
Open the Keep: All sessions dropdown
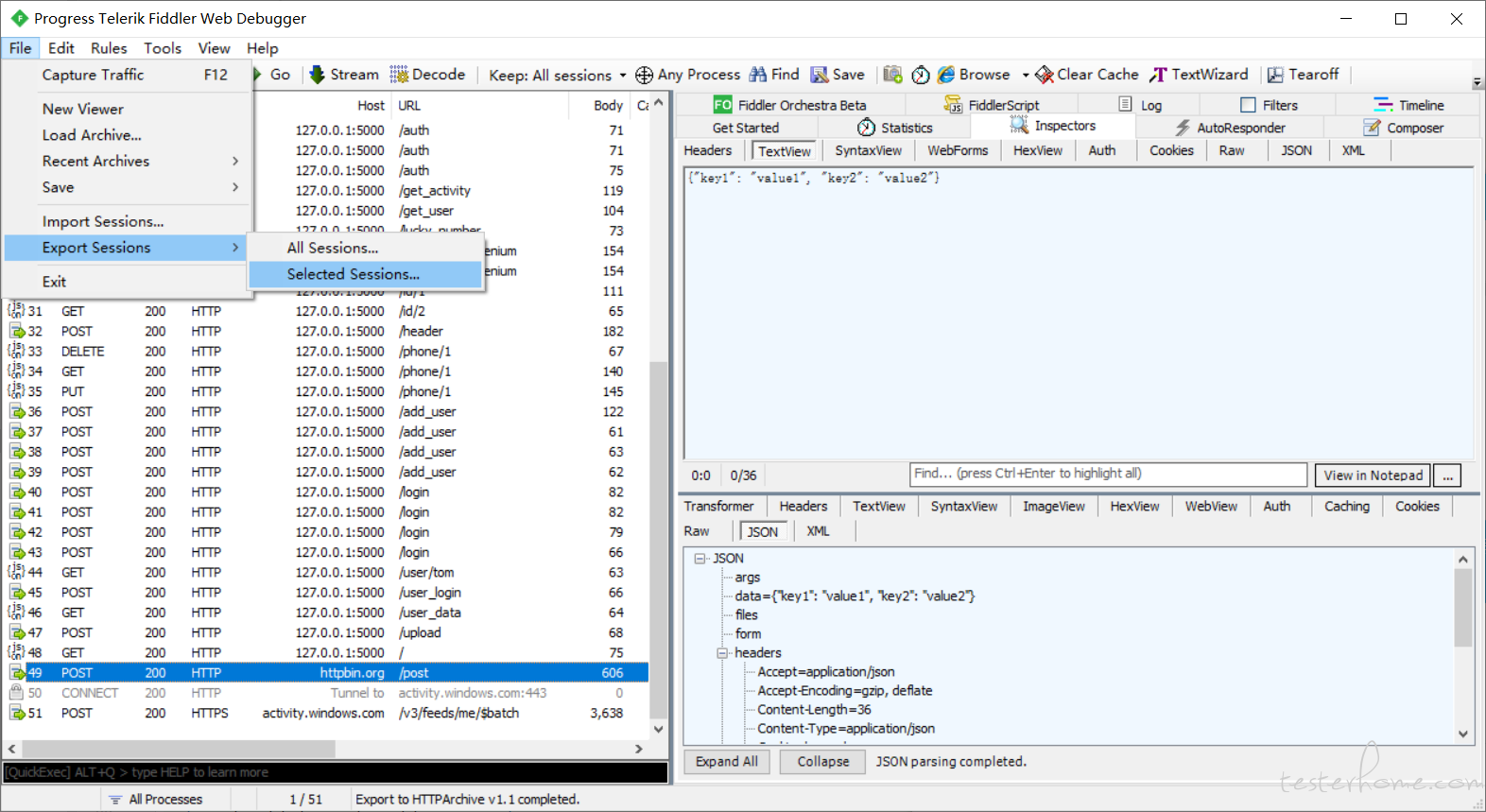tap(557, 75)
